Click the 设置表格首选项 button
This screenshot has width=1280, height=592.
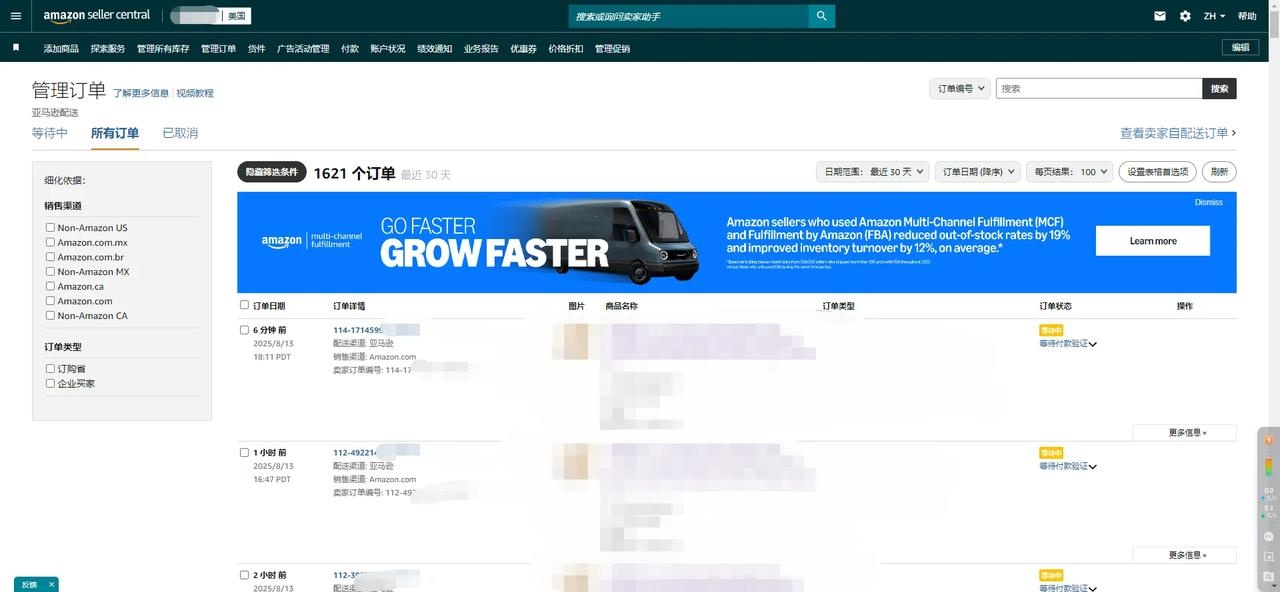click(x=1158, y=171)
